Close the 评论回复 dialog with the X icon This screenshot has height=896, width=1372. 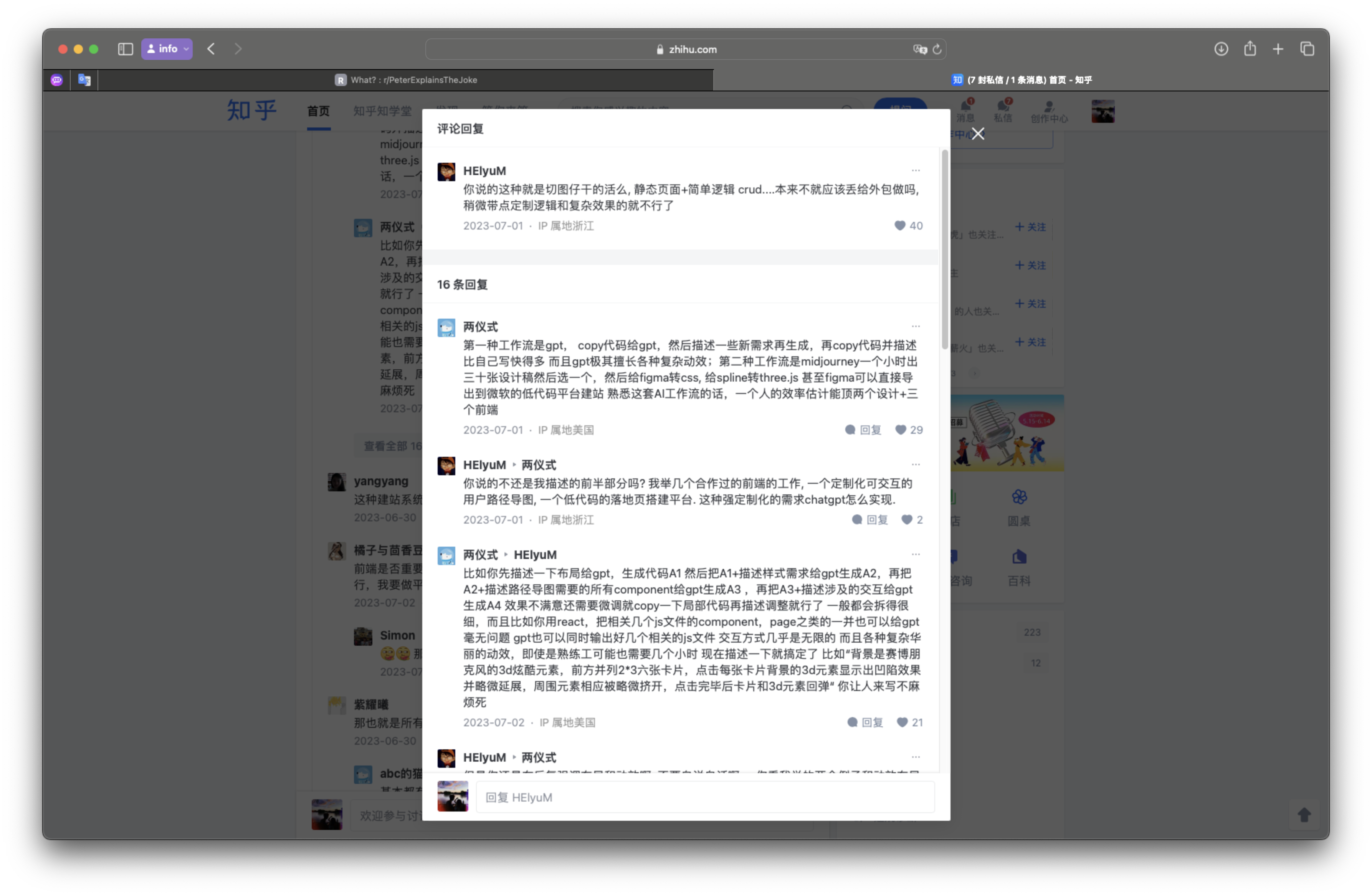978,134
